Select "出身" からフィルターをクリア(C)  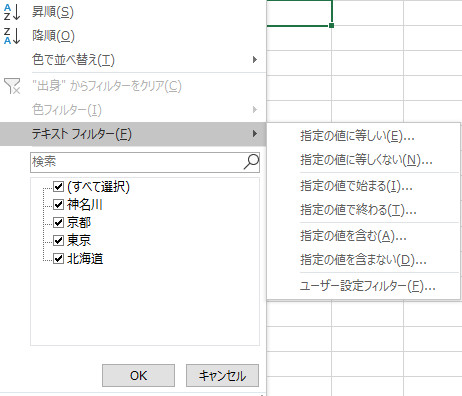pos(133,86)
